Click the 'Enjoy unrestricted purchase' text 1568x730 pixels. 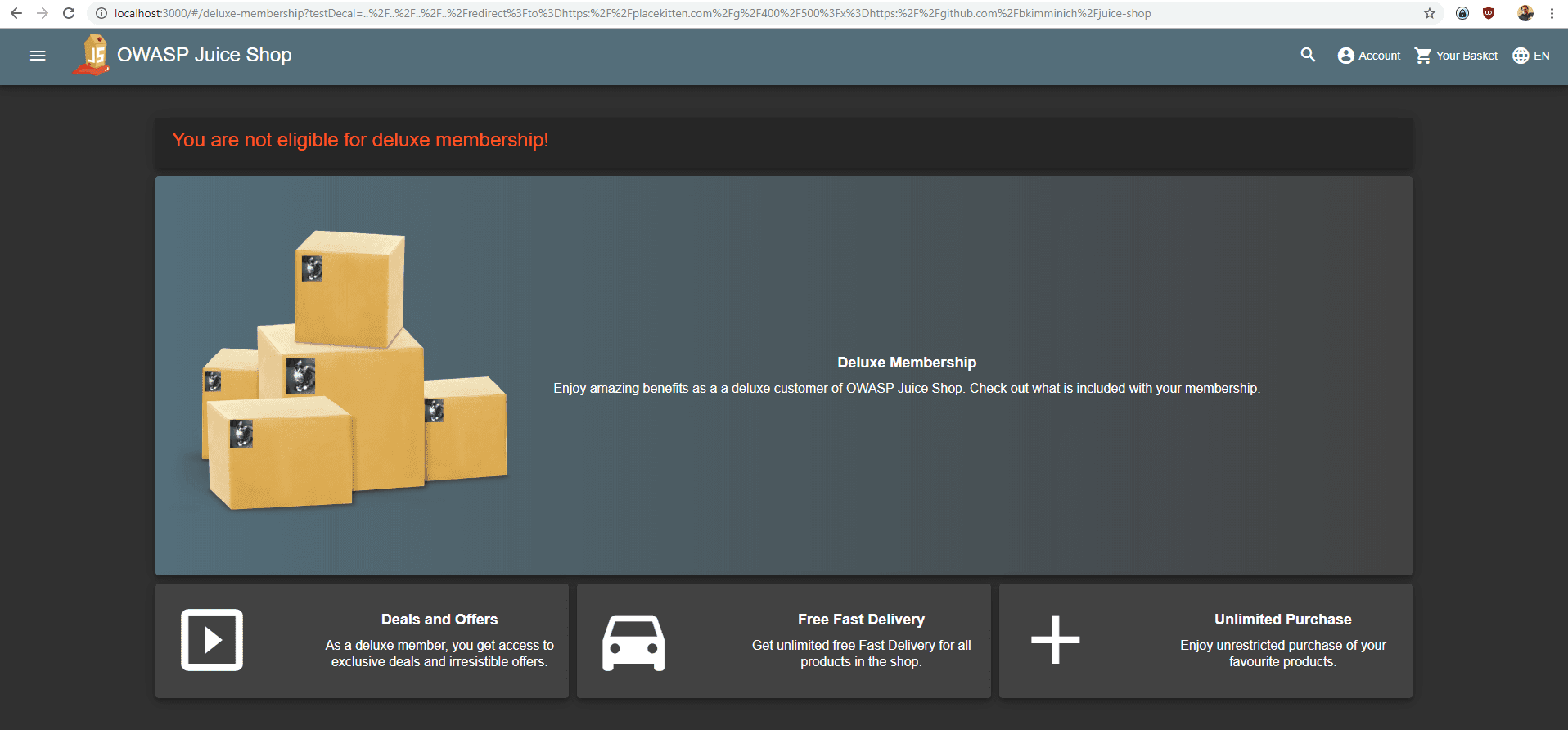coord(1283,653)
